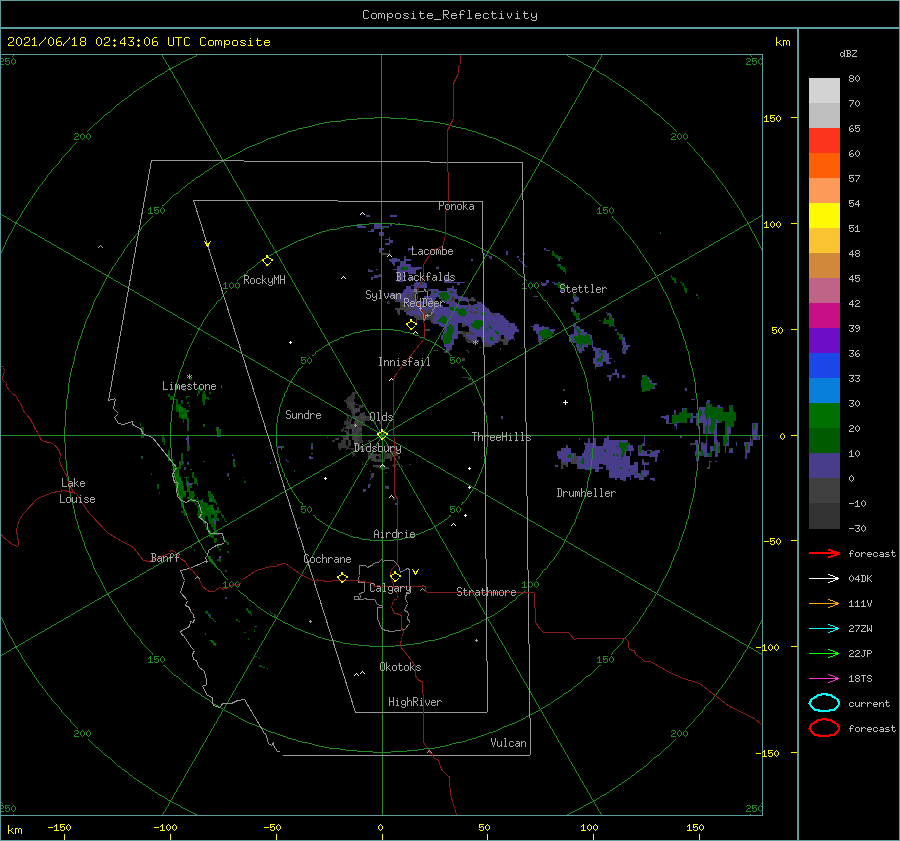The width and height of the screenshot is (900, 841).
Task: Click the pink 42–45 dBZ swatch
Action: click(824, 290)
